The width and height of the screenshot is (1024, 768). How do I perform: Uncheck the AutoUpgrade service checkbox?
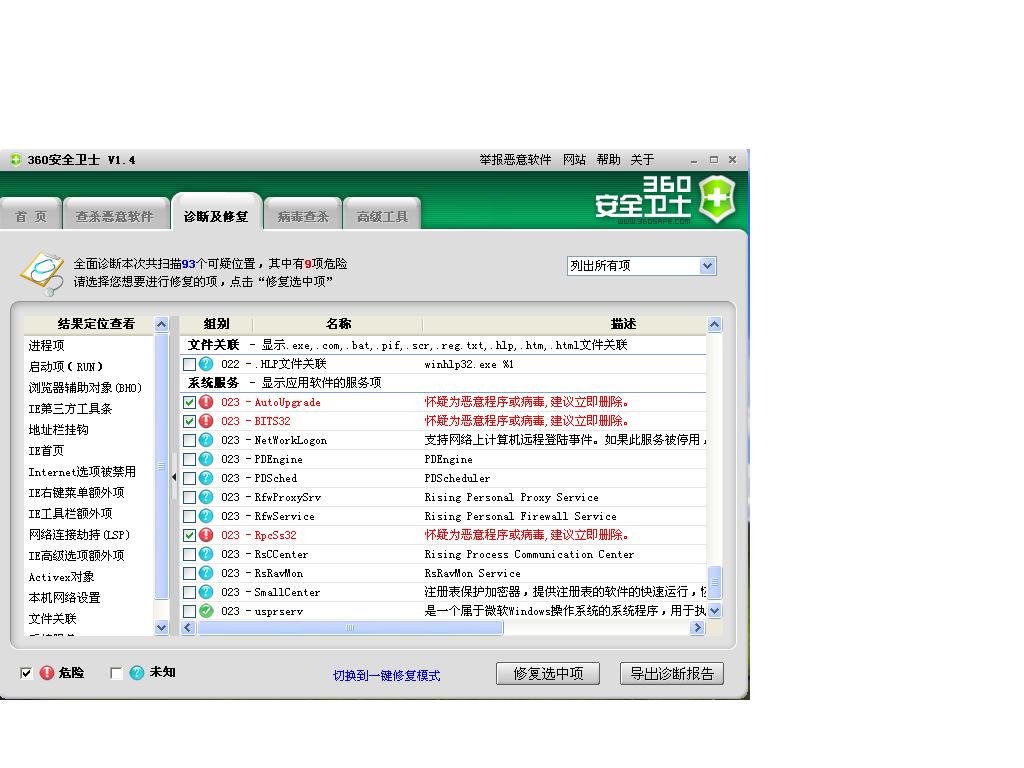point(189,402)
